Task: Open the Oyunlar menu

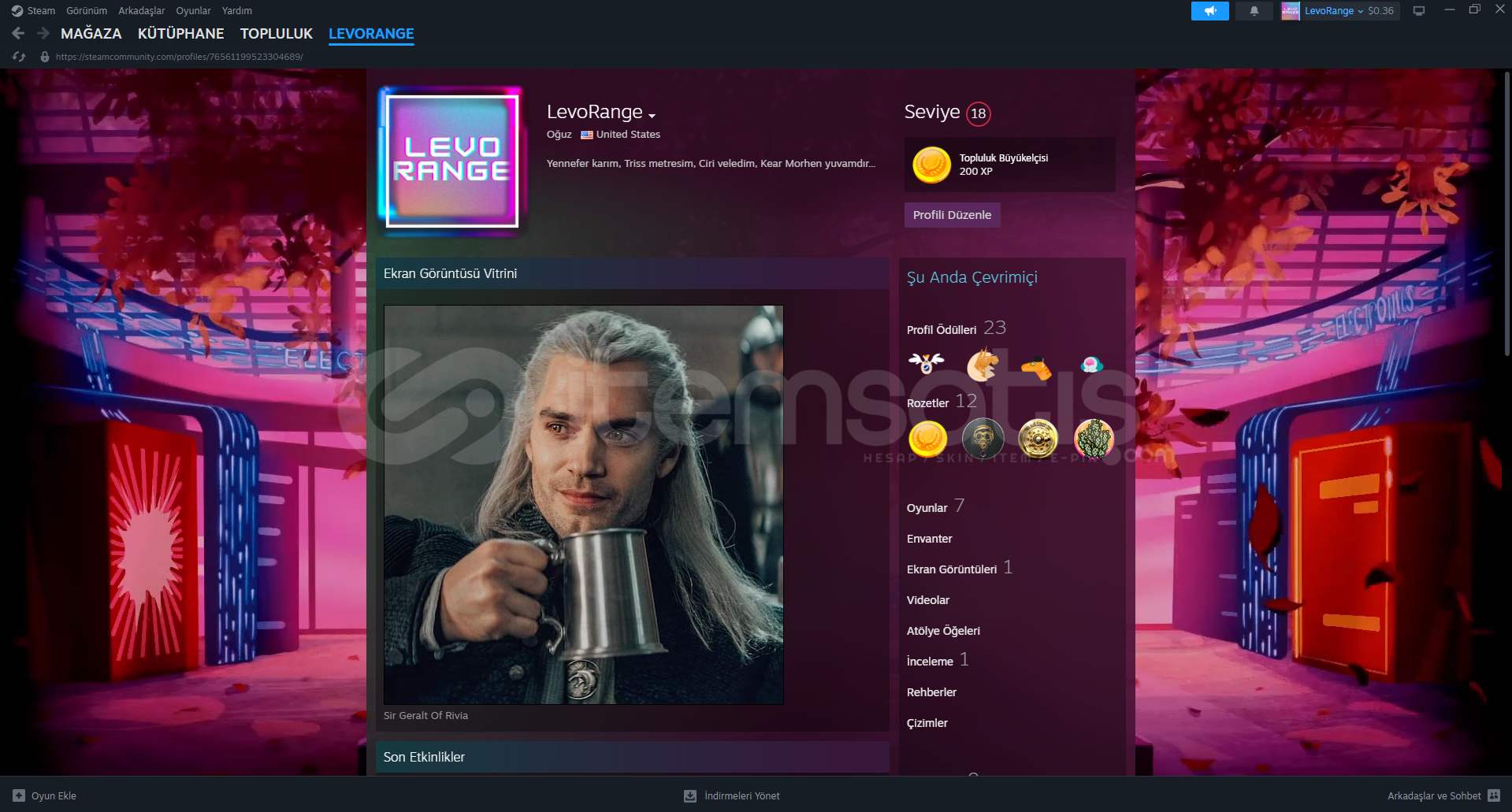Action: (193, 11)
